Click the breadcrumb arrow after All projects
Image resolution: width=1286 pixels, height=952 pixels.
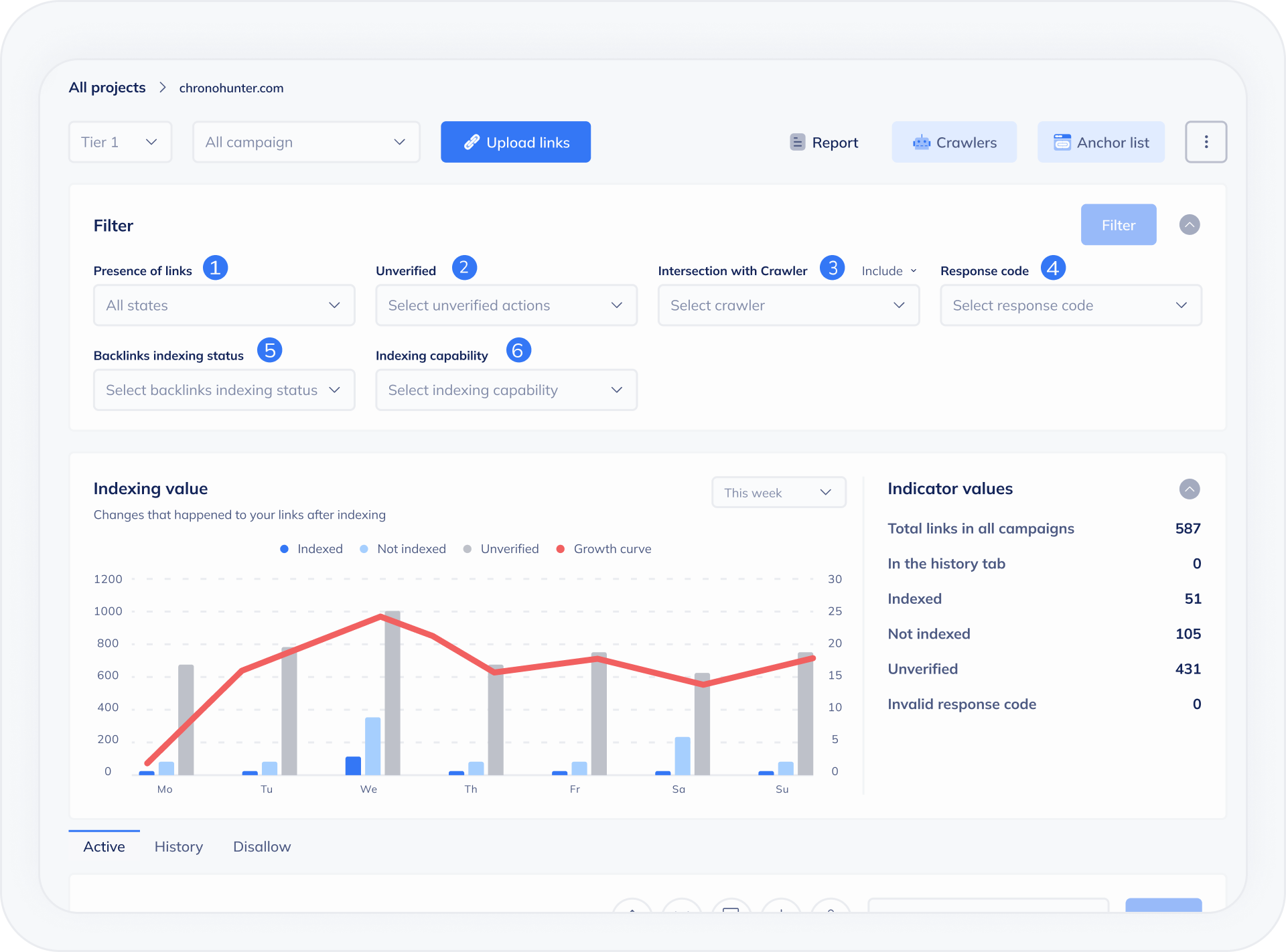pyautogui.click(x=163, y=88)
